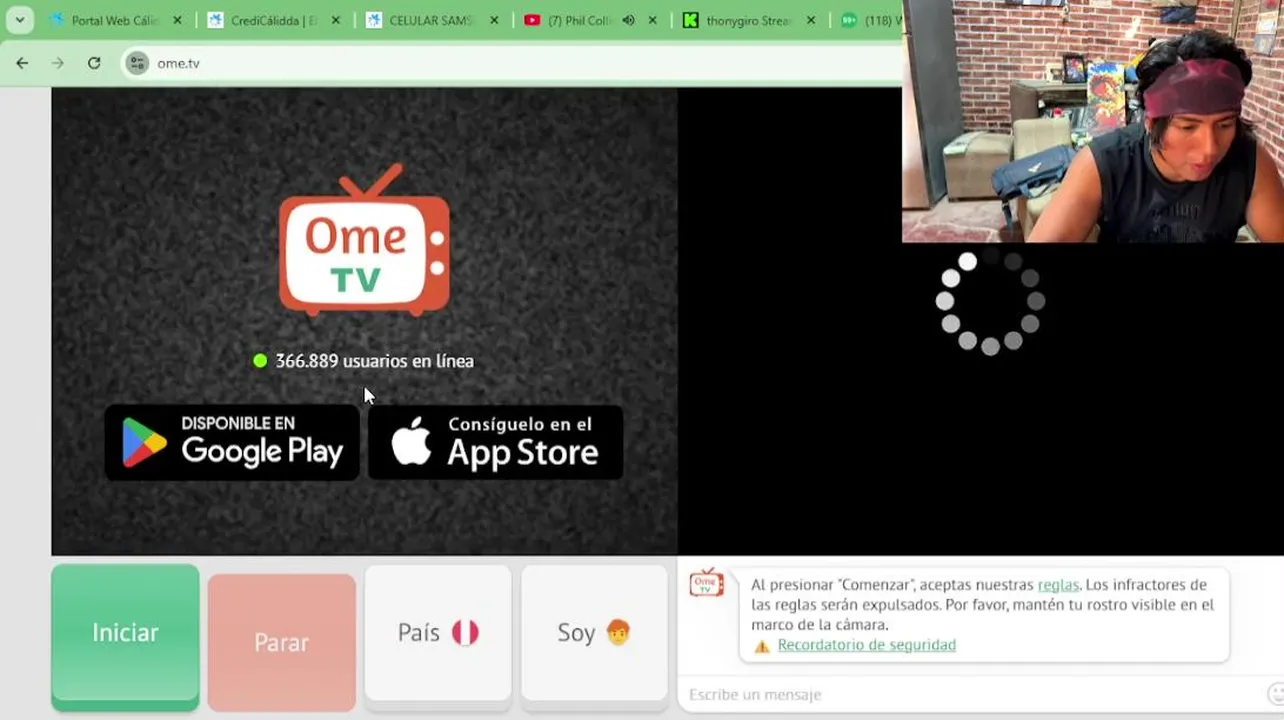
Task: Click the Ome TV avatar in chat
Action: (x=706, y=582)
